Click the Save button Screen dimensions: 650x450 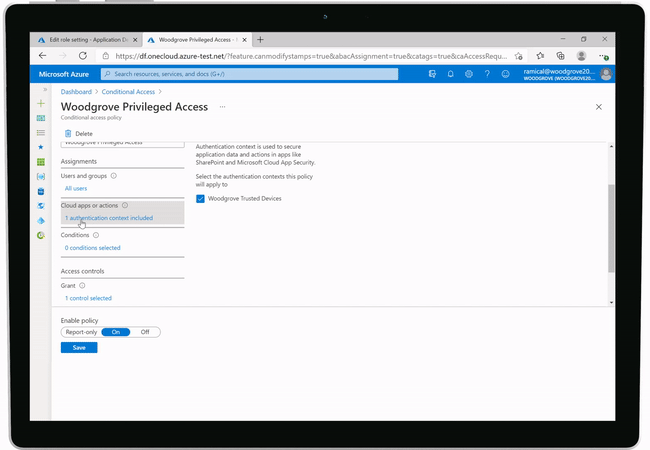click(79, 347)
